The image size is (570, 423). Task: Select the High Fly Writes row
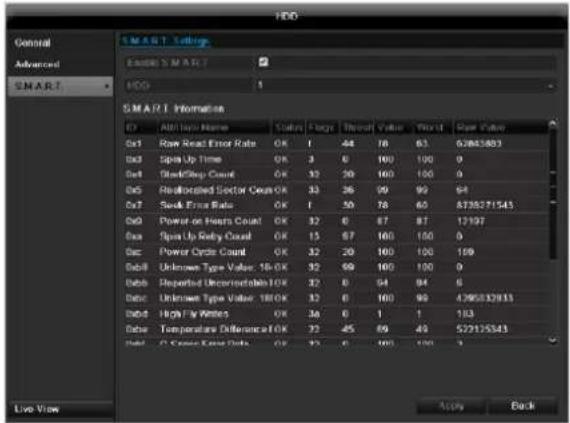pyautogui.click(x=336, y=314)
